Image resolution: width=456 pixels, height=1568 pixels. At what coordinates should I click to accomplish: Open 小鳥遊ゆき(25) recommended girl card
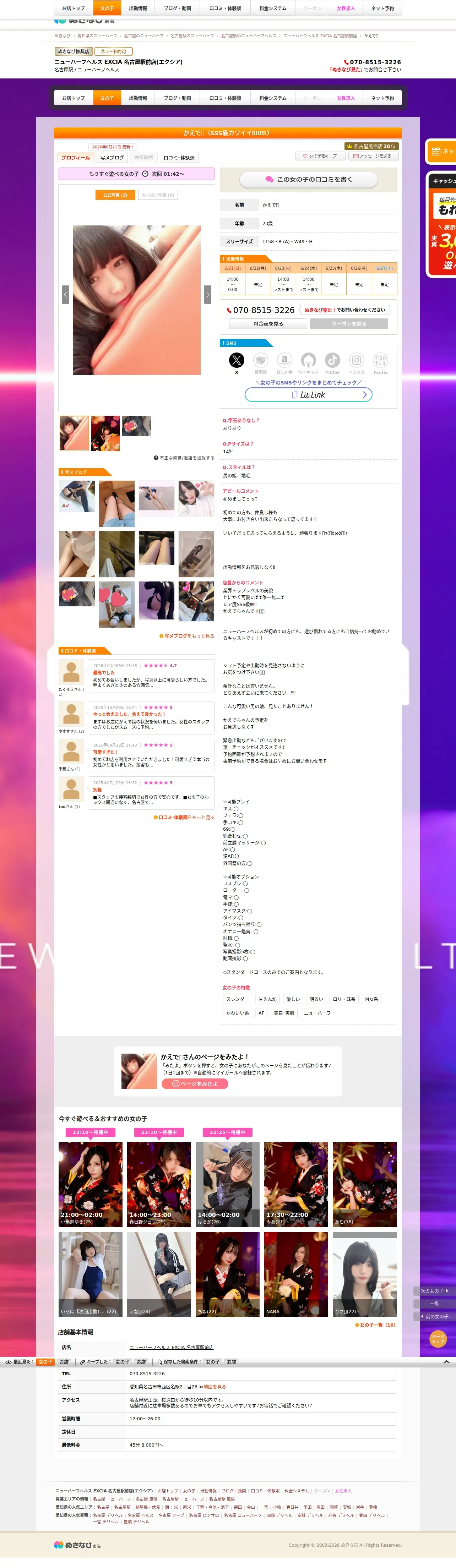pyautogui.click(x=90, y=1184)
